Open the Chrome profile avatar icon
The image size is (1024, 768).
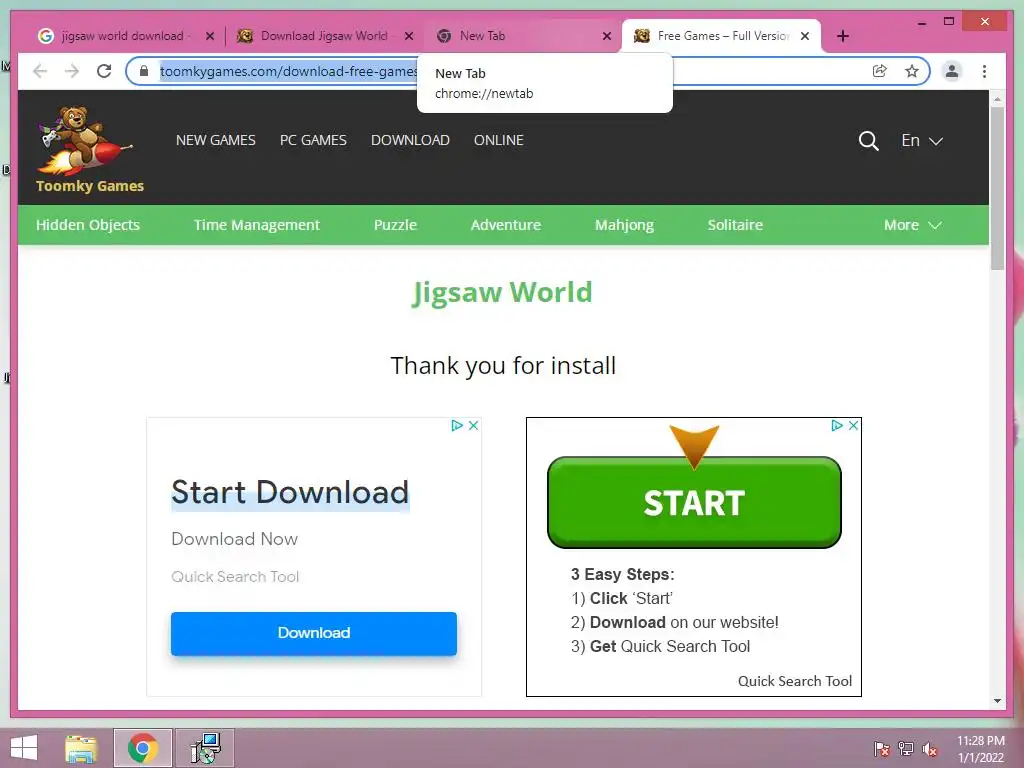[952, 71]
